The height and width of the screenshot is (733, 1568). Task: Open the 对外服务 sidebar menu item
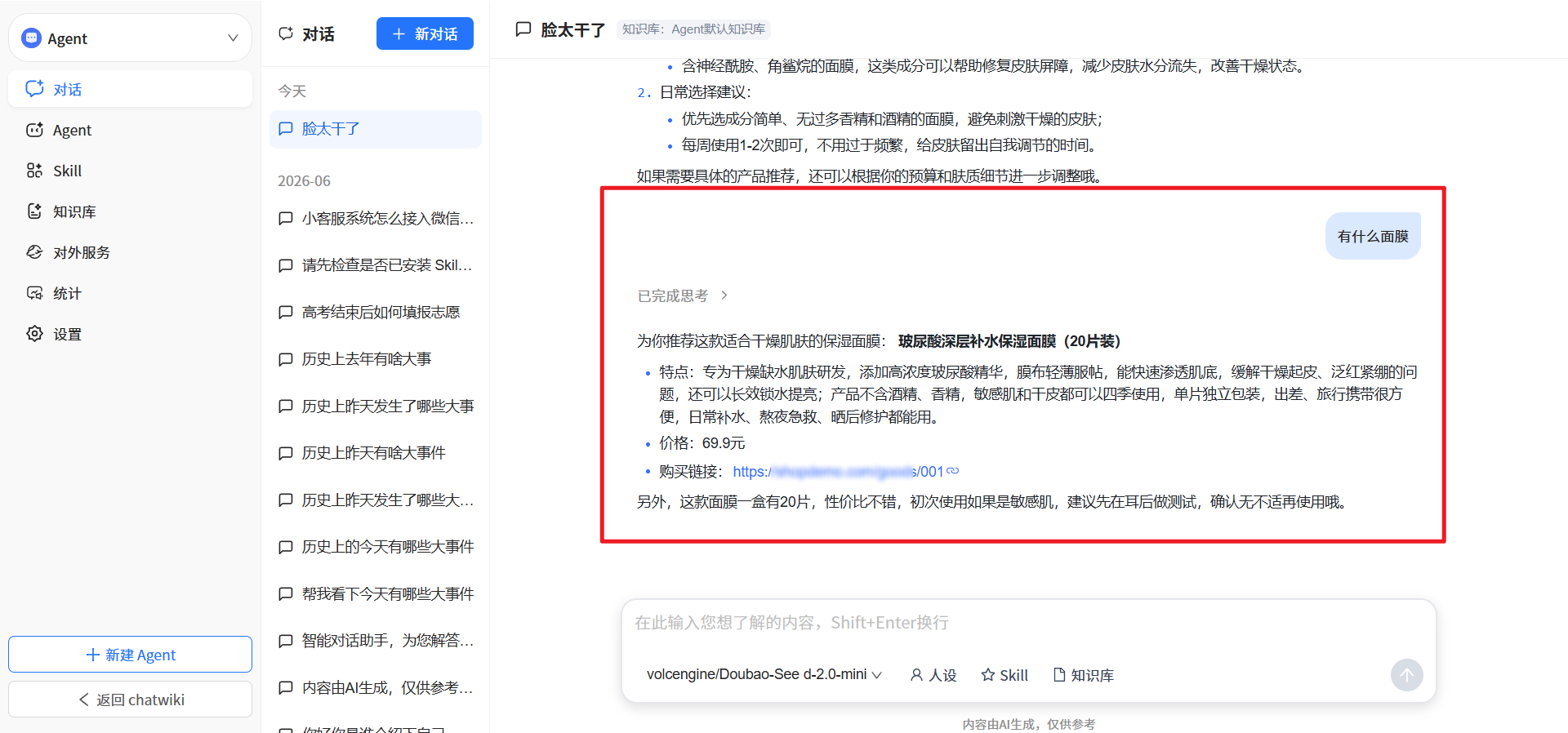click(x=130, y=252)
